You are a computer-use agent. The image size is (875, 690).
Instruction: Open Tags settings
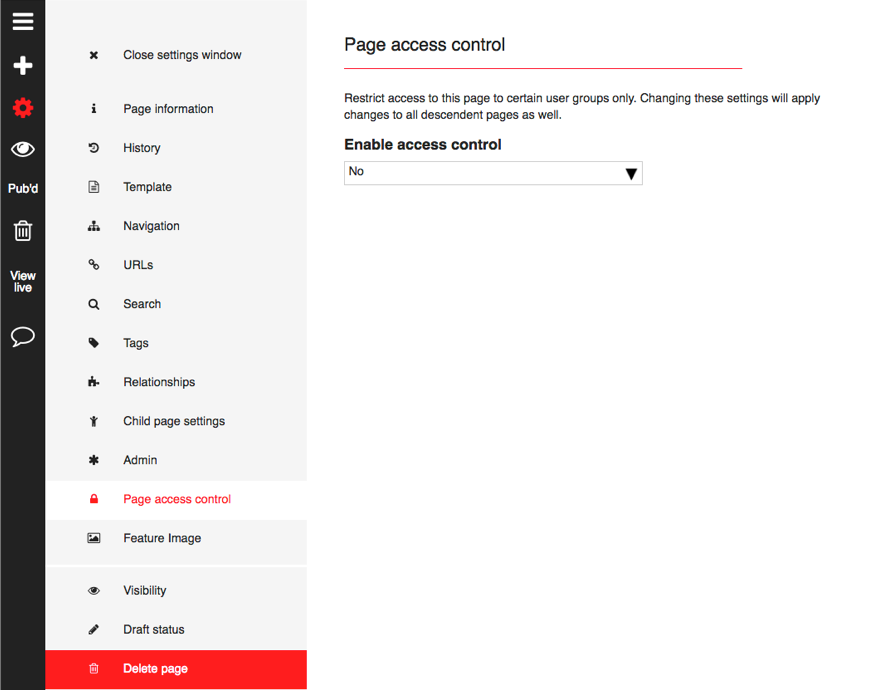pyautogui.click(x=136, y=343)
